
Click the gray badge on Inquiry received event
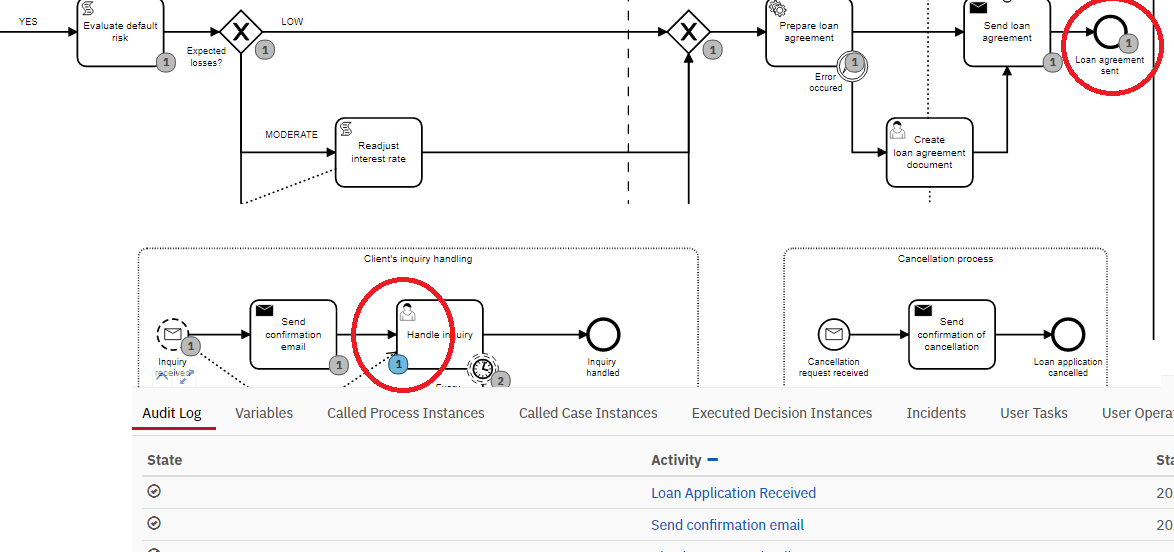click(191, 347)
